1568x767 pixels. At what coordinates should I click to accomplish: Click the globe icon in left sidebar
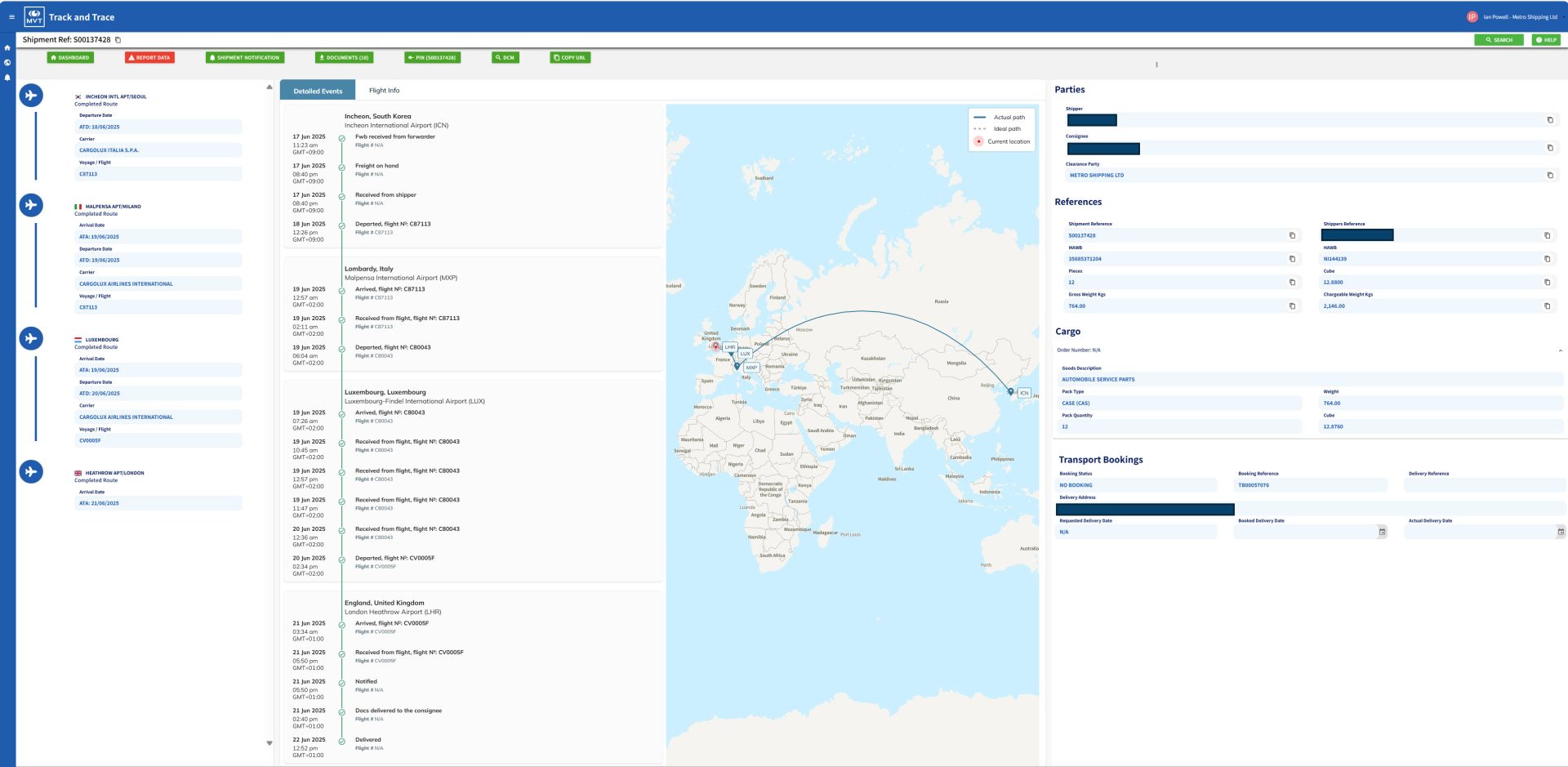pyautogui.click(x=7, y=63)
